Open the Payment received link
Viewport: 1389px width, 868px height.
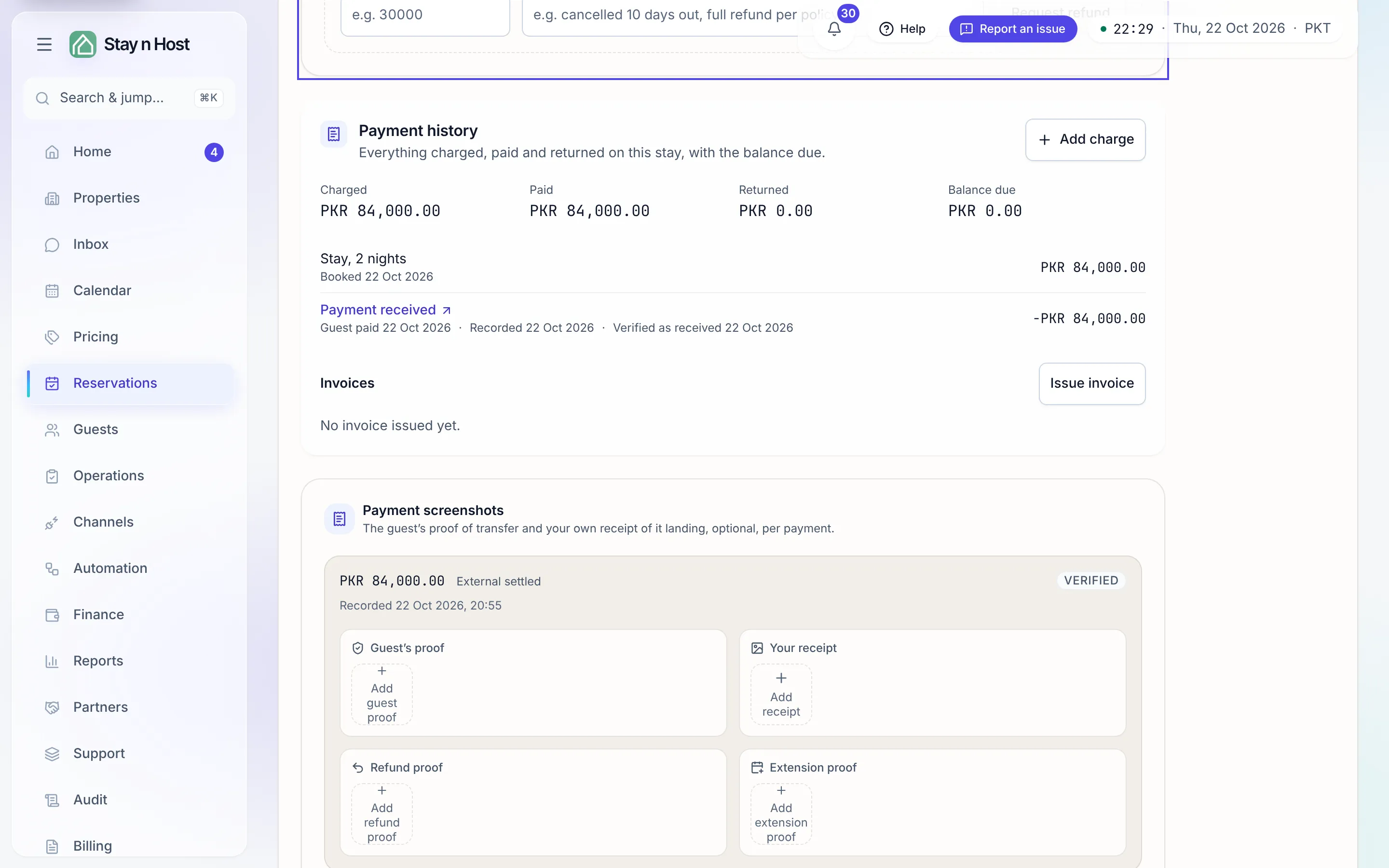[x=385, y=310]
